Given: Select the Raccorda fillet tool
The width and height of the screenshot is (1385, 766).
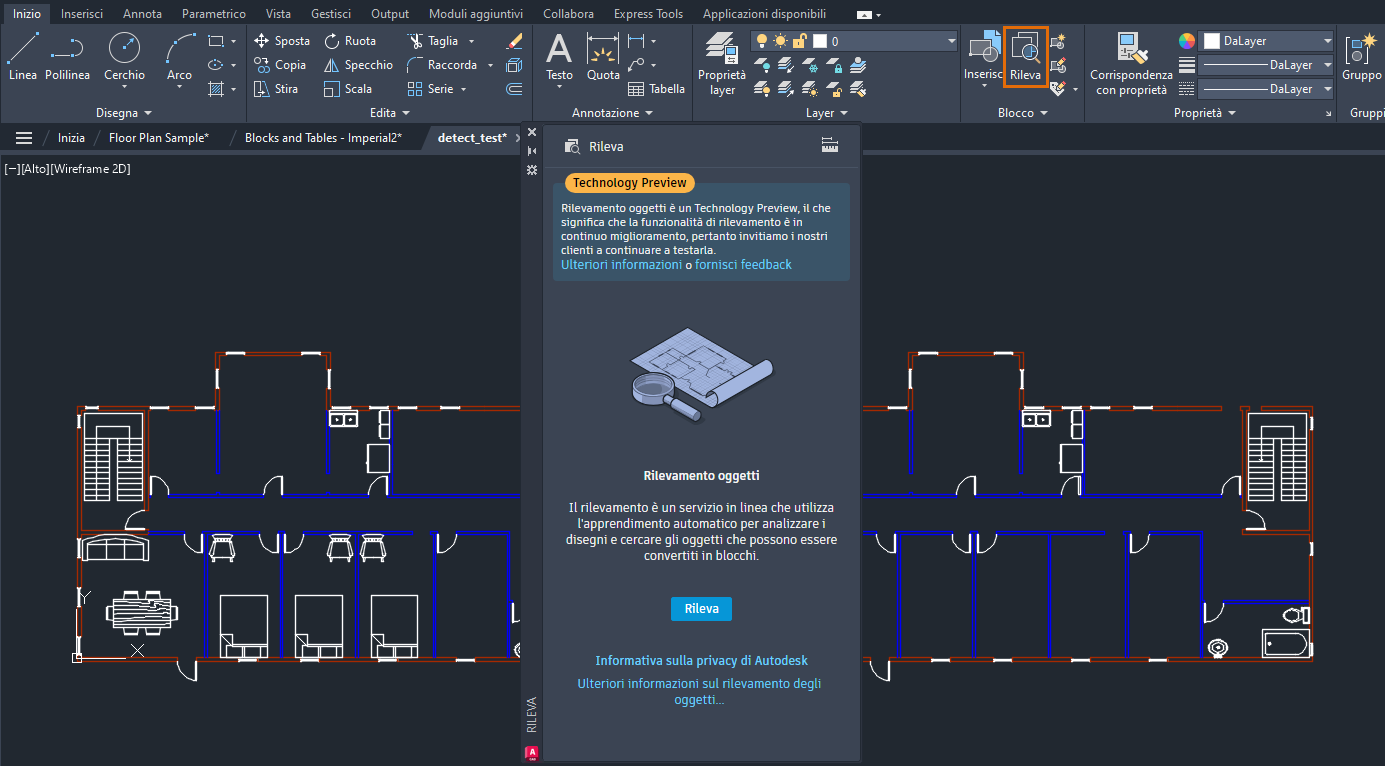Looking at the screenshot, I should coord(442,65).
